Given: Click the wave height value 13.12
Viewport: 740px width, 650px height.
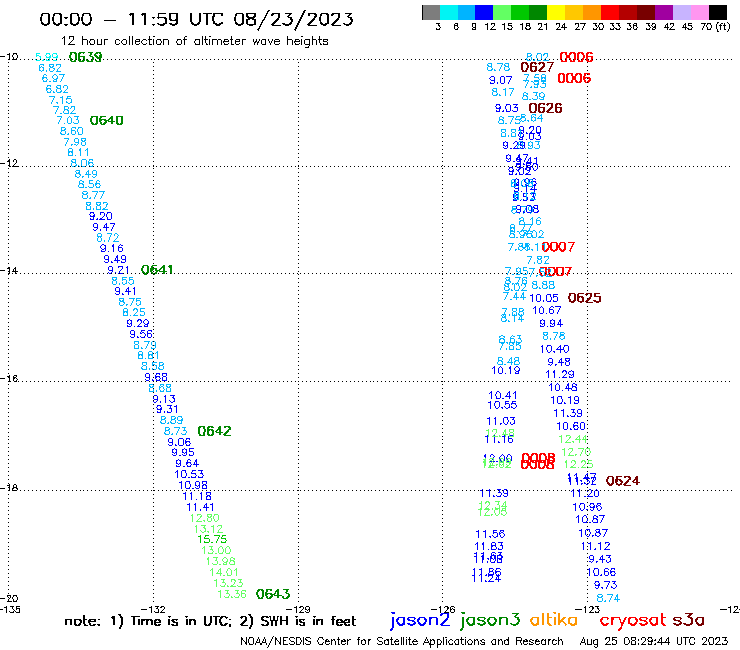Looking at the screenshot, I should [208, 529].
